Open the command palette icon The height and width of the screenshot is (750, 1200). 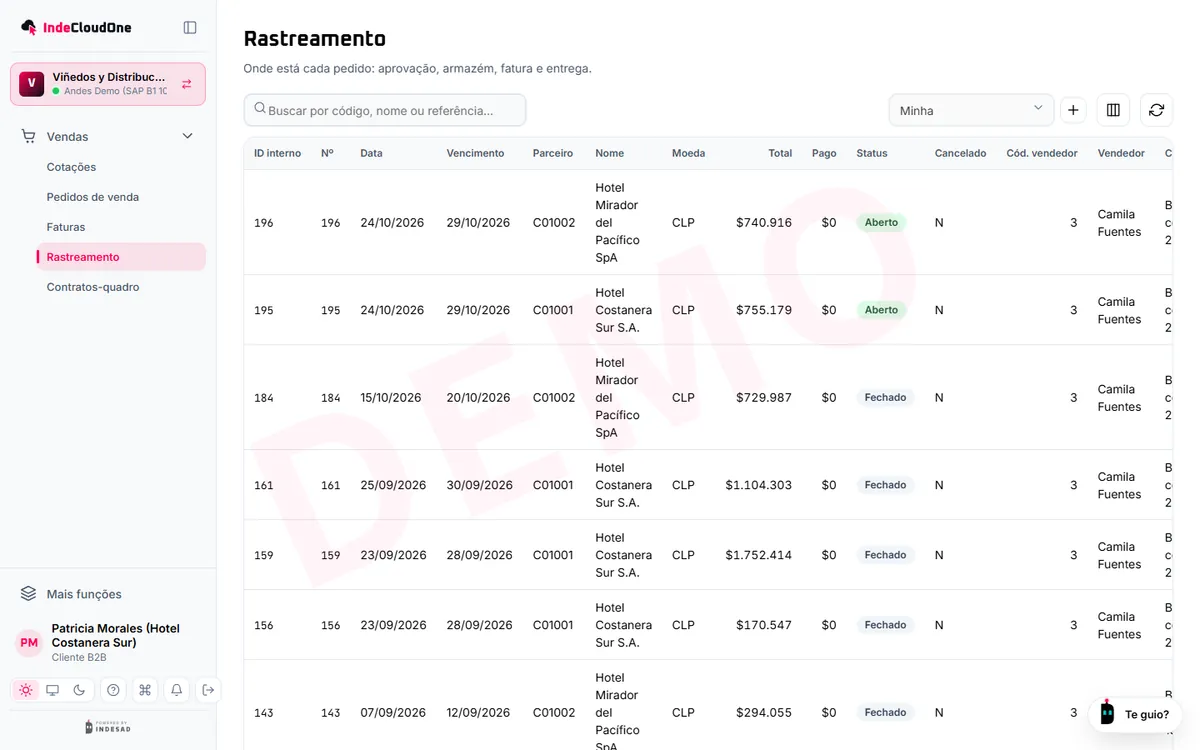pyautogui.click(x=145, y=690)
